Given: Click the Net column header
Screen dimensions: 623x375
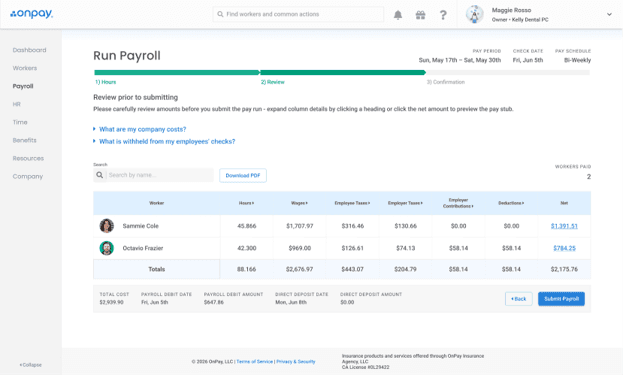Looking at the screenshot, I should [564, 203].
